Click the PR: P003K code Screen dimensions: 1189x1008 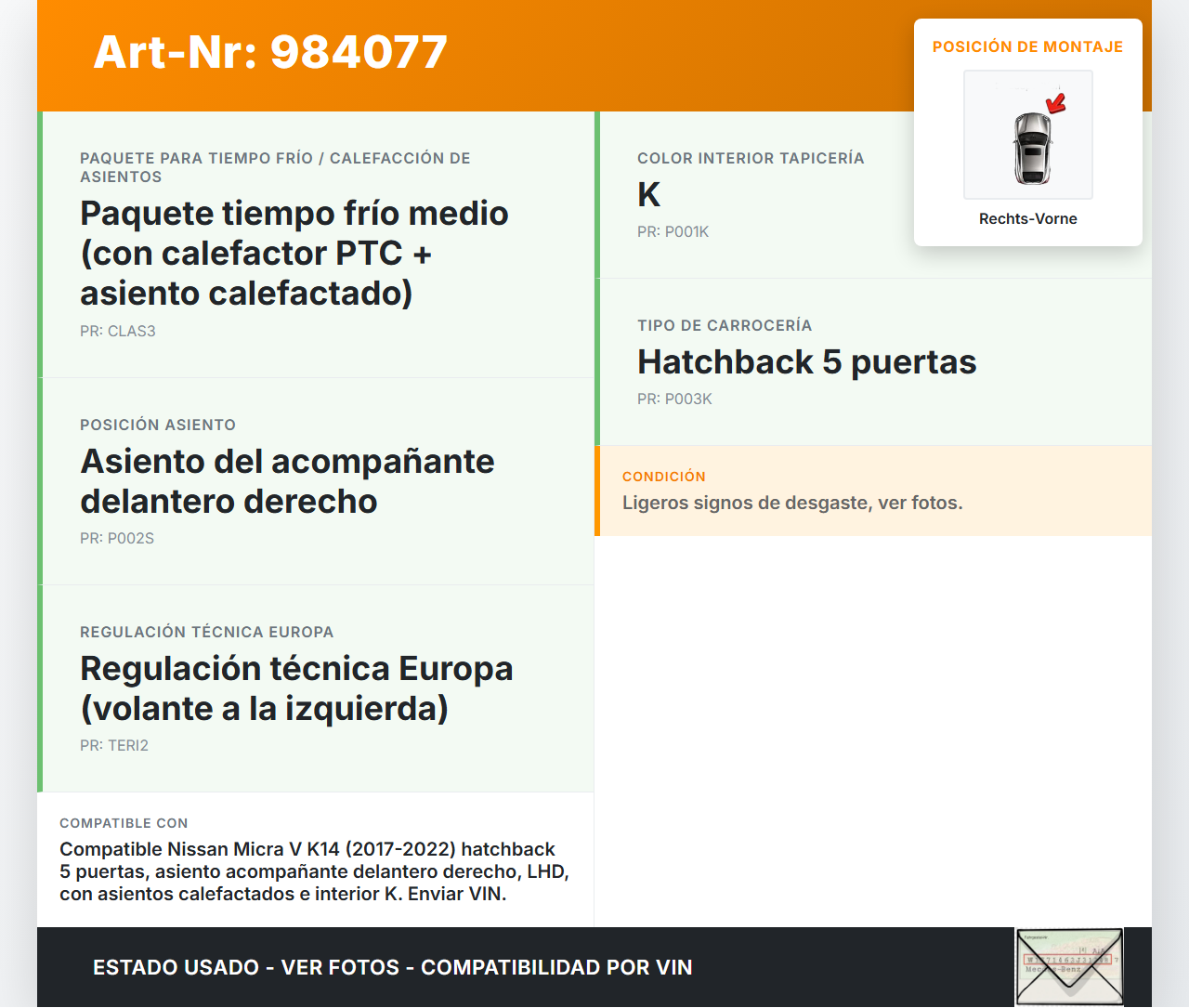point(674,399)
